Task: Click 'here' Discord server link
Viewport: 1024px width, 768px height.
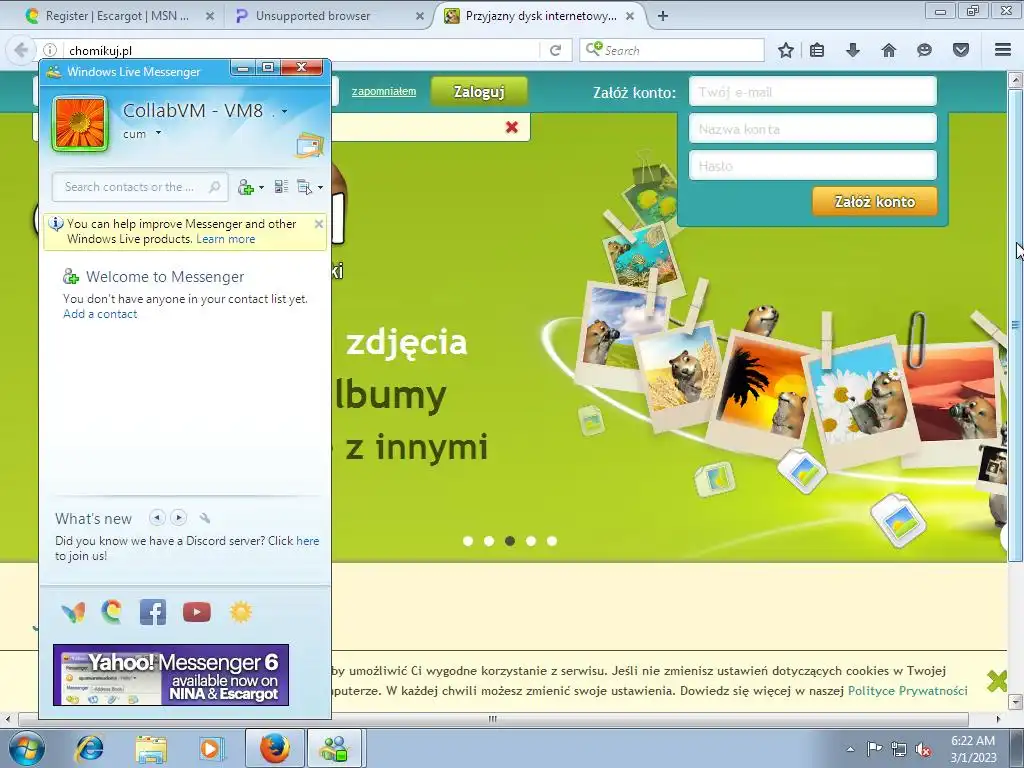Action: pyautogui.click(x=308, y=541)
